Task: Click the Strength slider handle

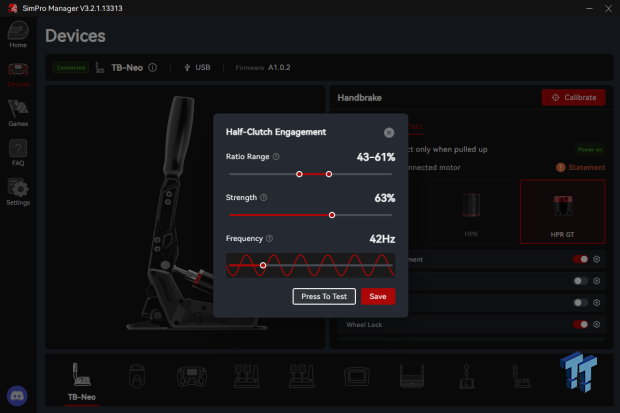Action: (x=332, y=215)
